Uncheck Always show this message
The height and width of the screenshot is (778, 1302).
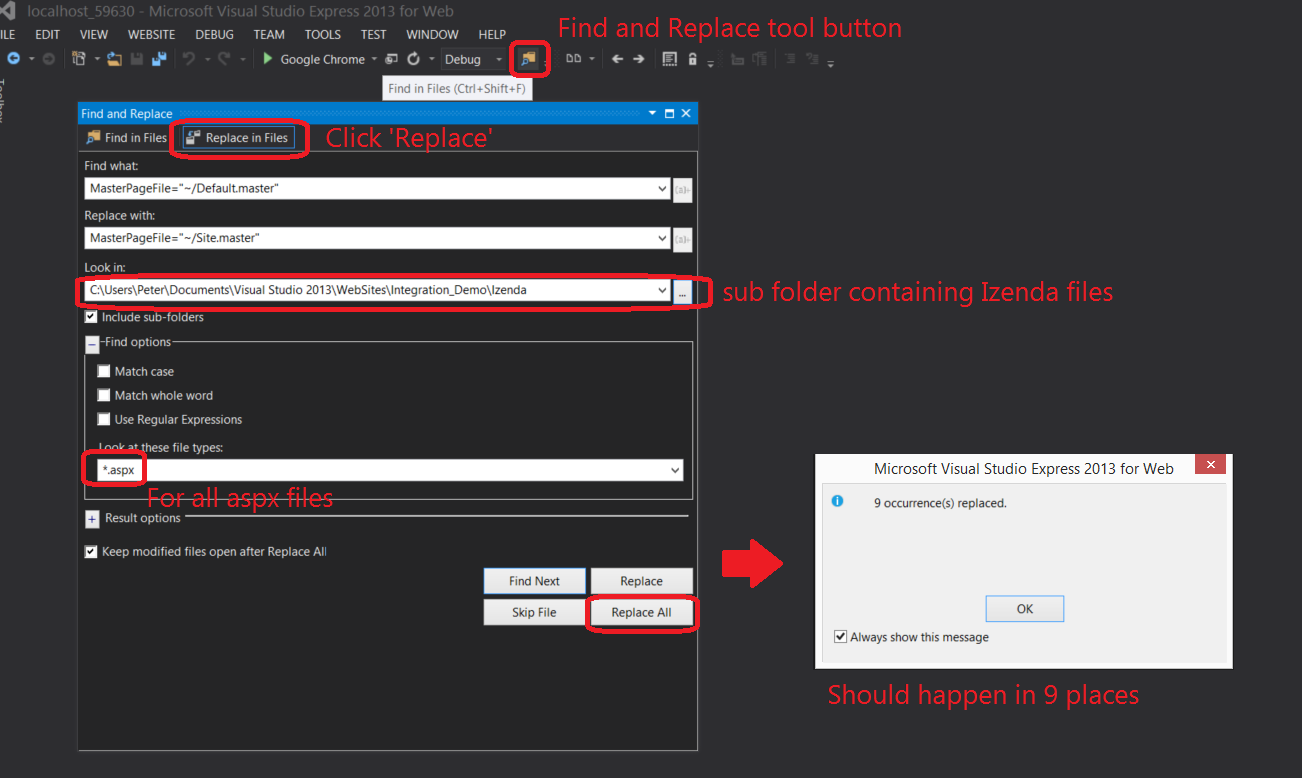tap(840, 637)
